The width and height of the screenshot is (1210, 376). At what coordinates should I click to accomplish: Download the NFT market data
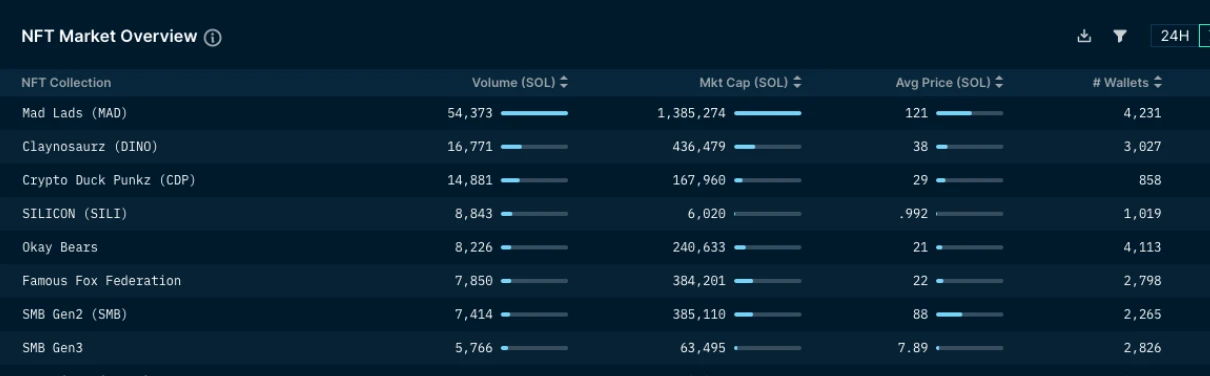coord(1084,37)
